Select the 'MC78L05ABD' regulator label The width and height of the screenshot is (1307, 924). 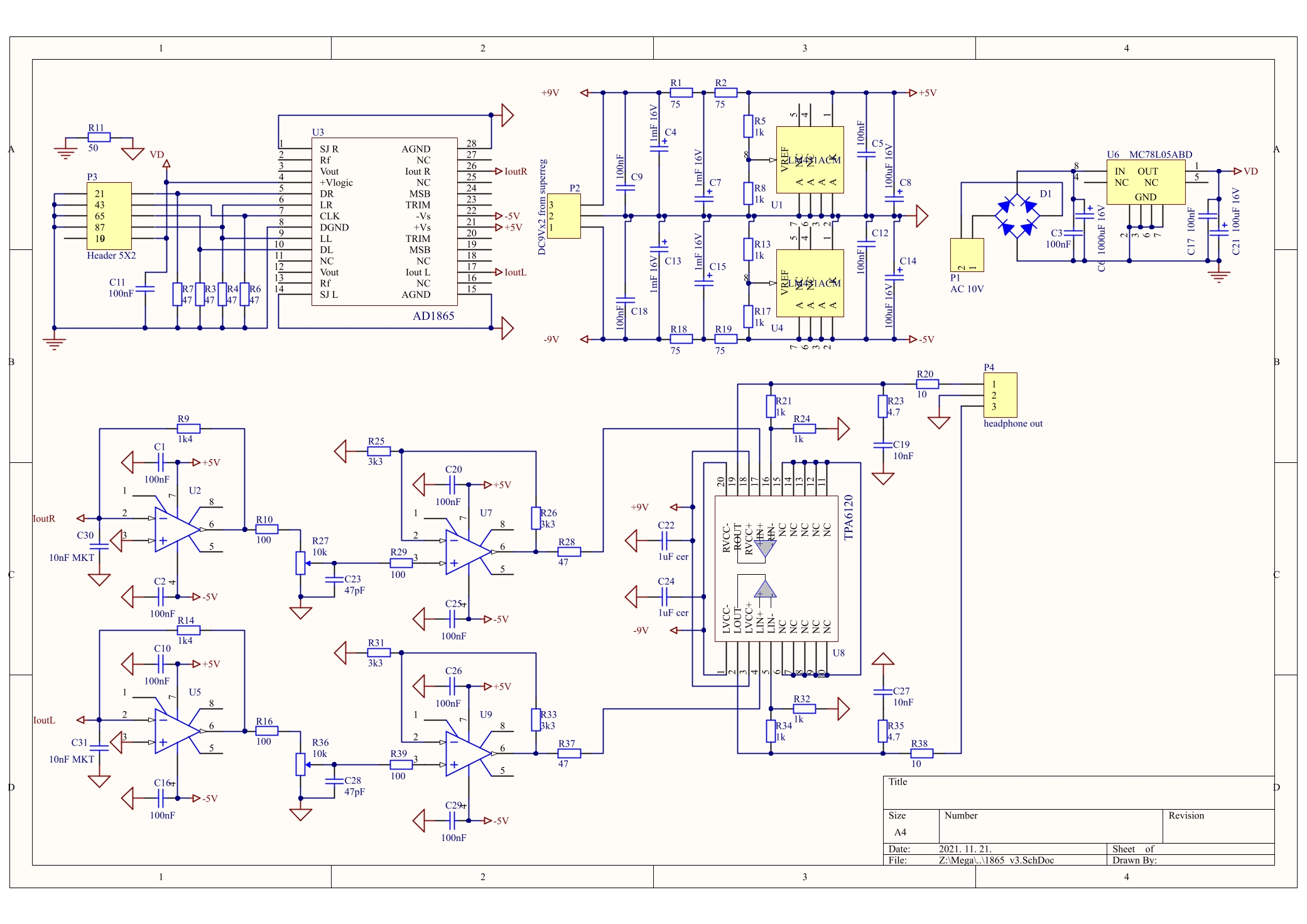point(1161,155)
